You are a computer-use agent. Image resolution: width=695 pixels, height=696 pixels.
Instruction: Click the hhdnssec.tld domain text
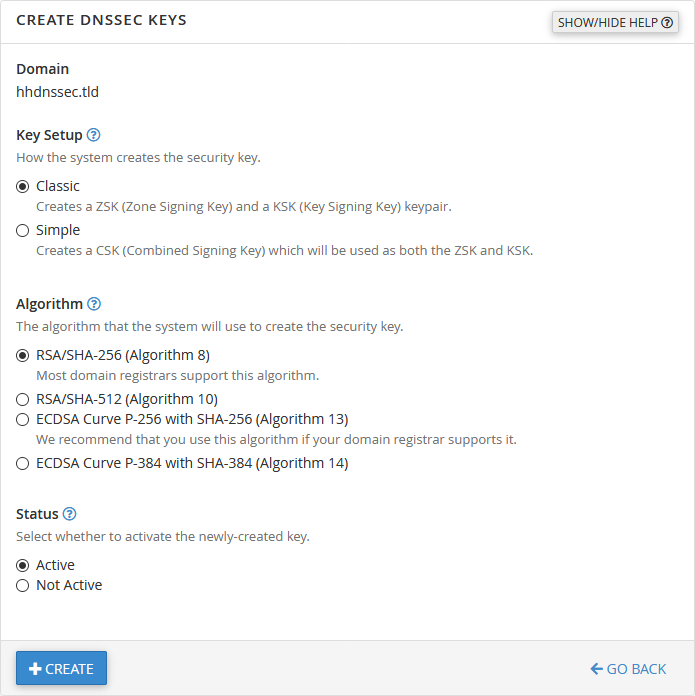57,92
